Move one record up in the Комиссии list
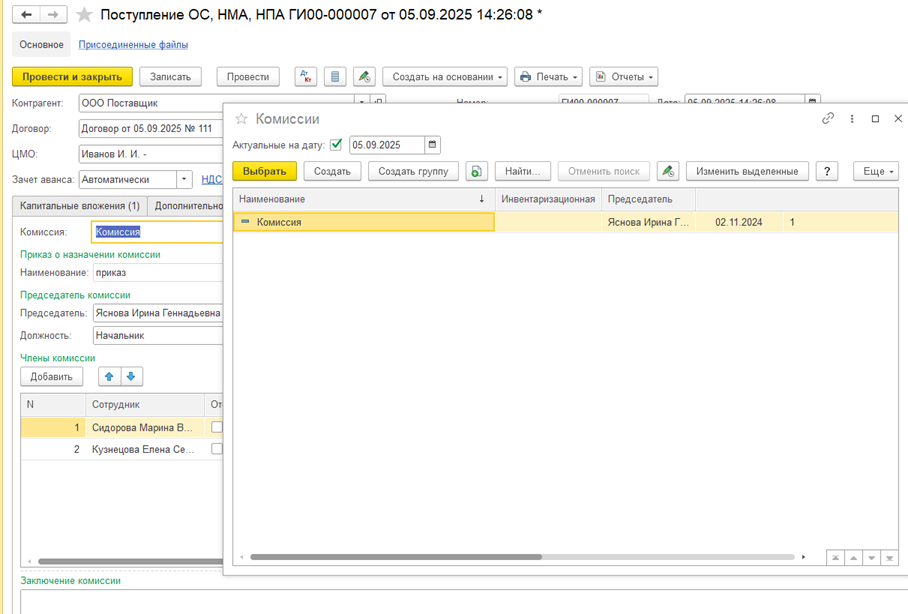The height and width of the screenshot is (614, 908). click(x=854, y=558)
